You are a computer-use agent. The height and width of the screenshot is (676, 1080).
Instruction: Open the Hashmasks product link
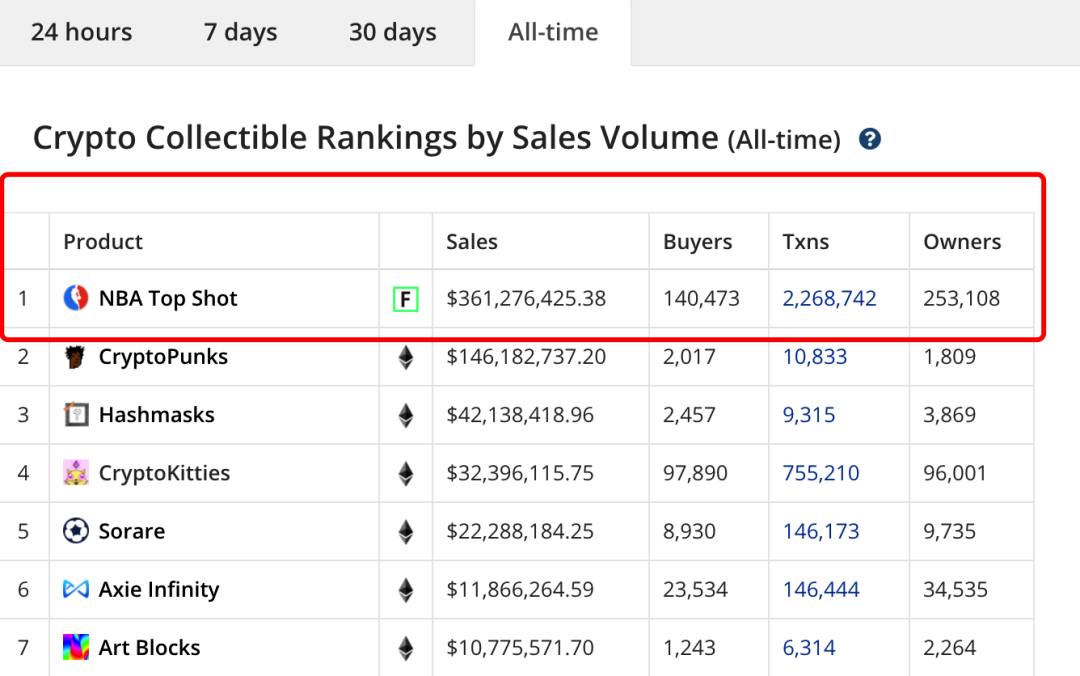coord(157,415)
